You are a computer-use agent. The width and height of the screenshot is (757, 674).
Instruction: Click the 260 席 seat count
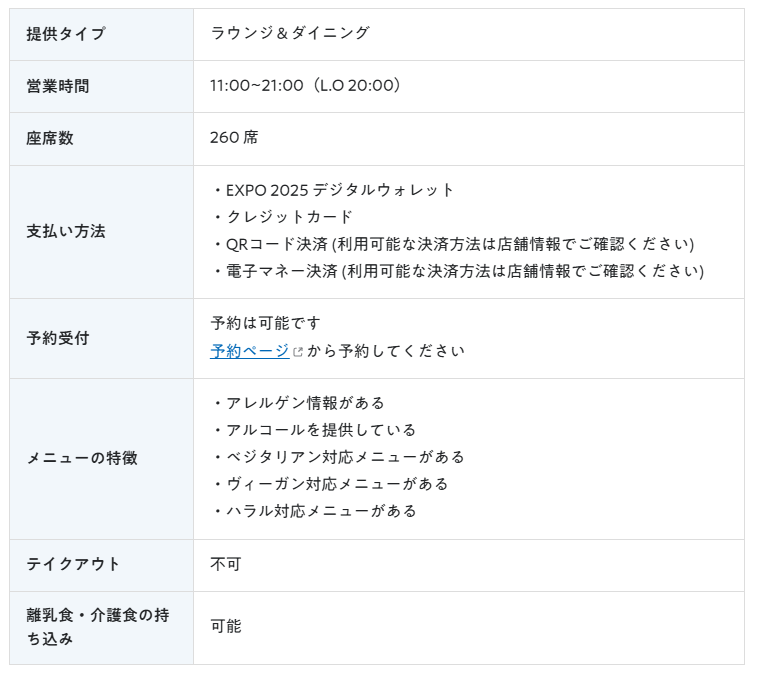click(234, 138)
